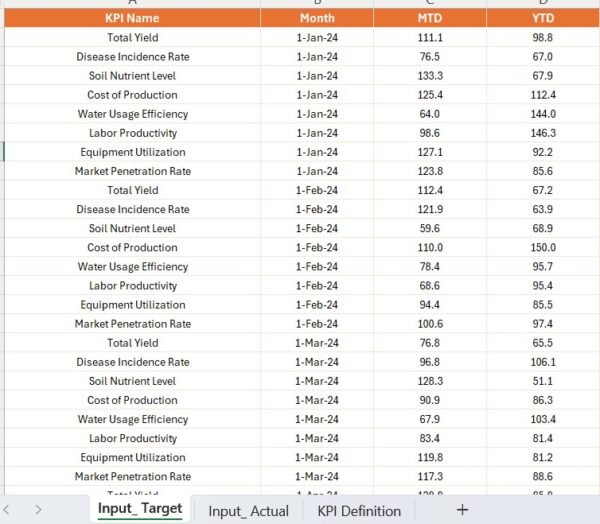
Task: Click MTD value 76.8
Action: point(430,343)
